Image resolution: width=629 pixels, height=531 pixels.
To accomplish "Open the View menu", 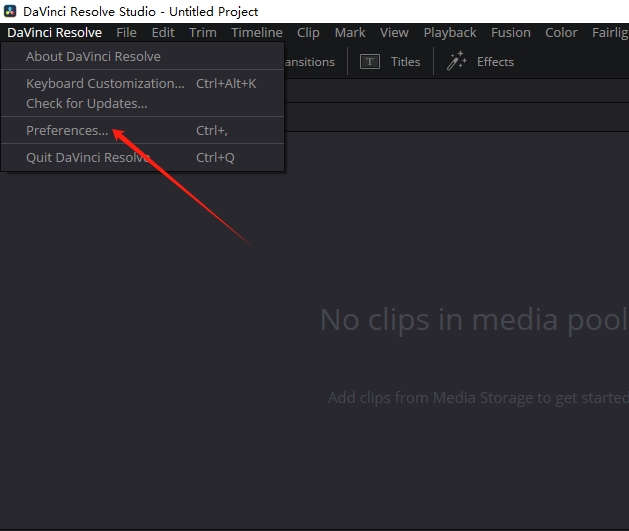I will 394,32.
